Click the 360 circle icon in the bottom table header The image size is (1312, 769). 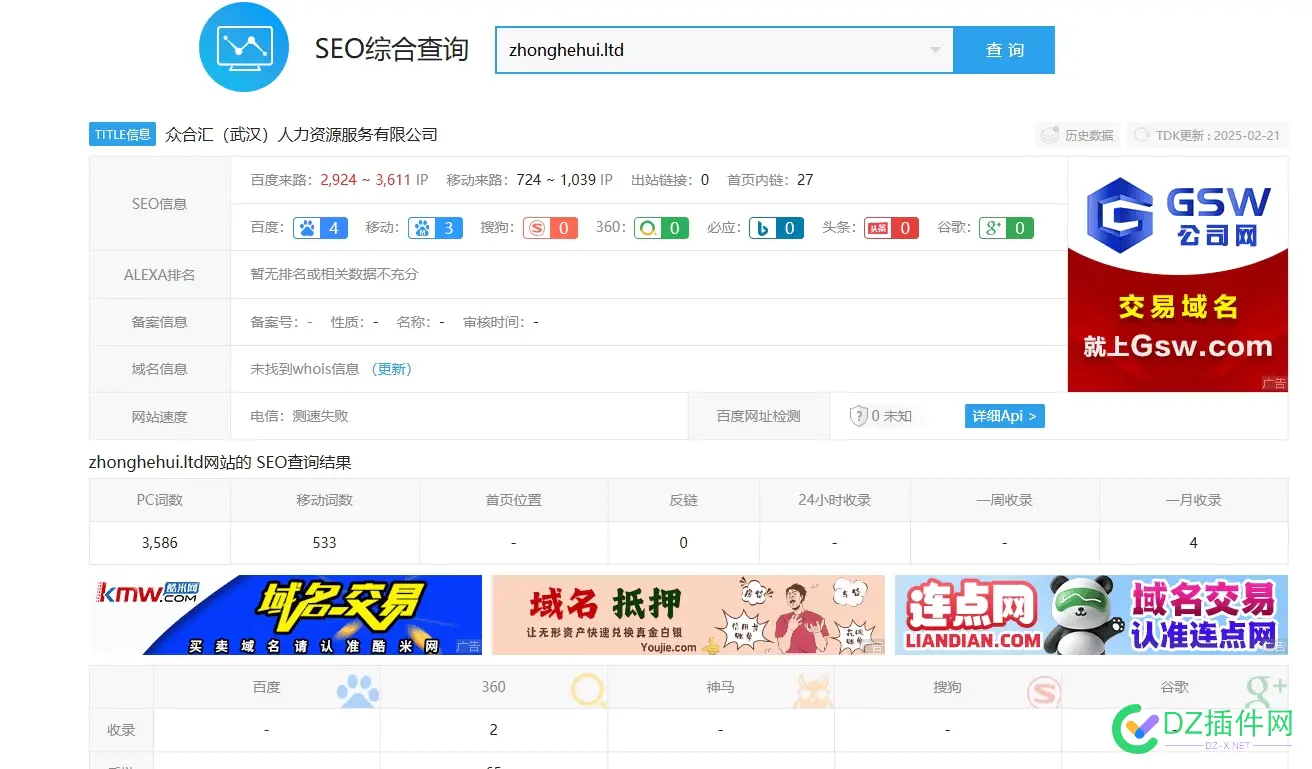pyautogui.click(x=588, y=686)
